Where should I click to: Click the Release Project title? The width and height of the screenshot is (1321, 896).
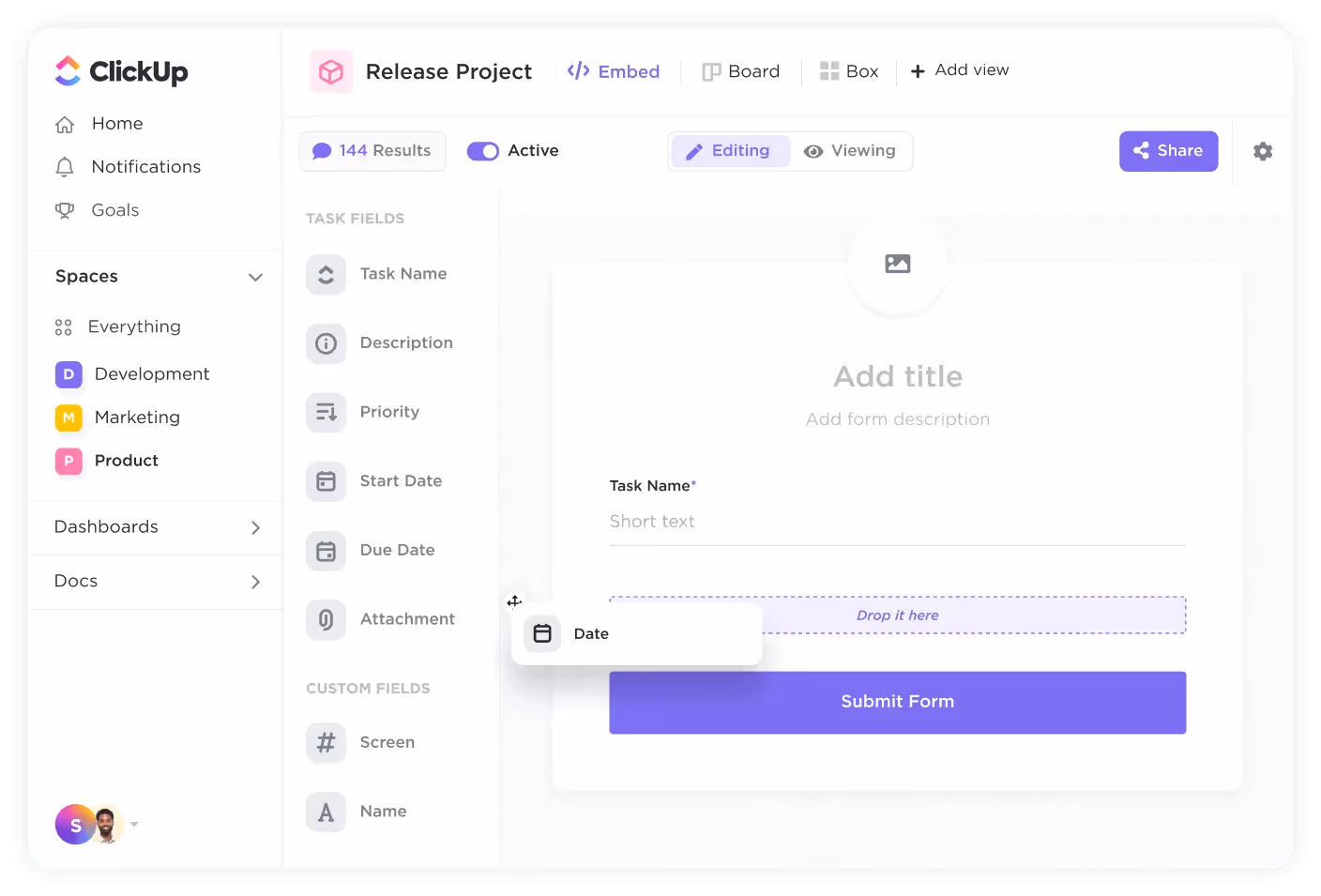click(x=448, y=71)
